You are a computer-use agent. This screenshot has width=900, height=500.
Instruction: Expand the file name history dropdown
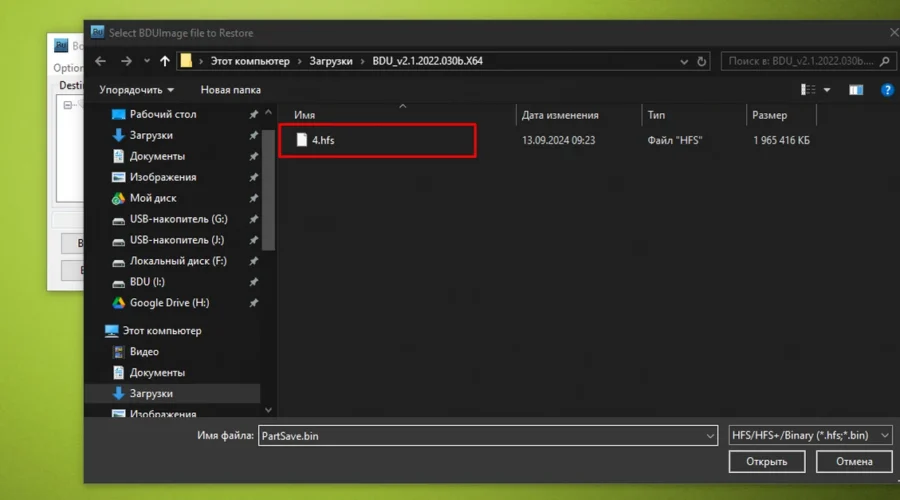[710, 436]
